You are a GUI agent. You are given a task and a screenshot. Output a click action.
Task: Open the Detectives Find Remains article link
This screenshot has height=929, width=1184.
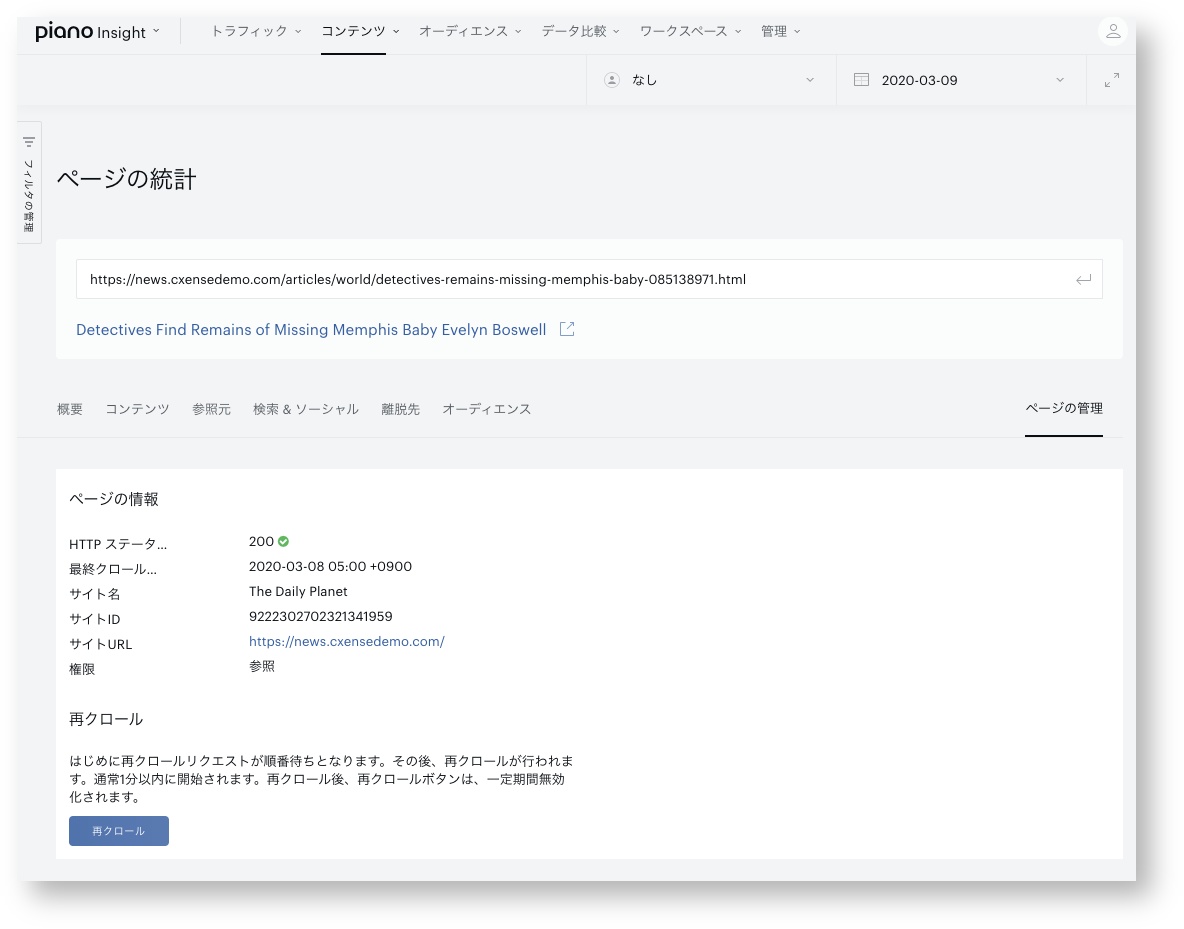pos(311,330)
